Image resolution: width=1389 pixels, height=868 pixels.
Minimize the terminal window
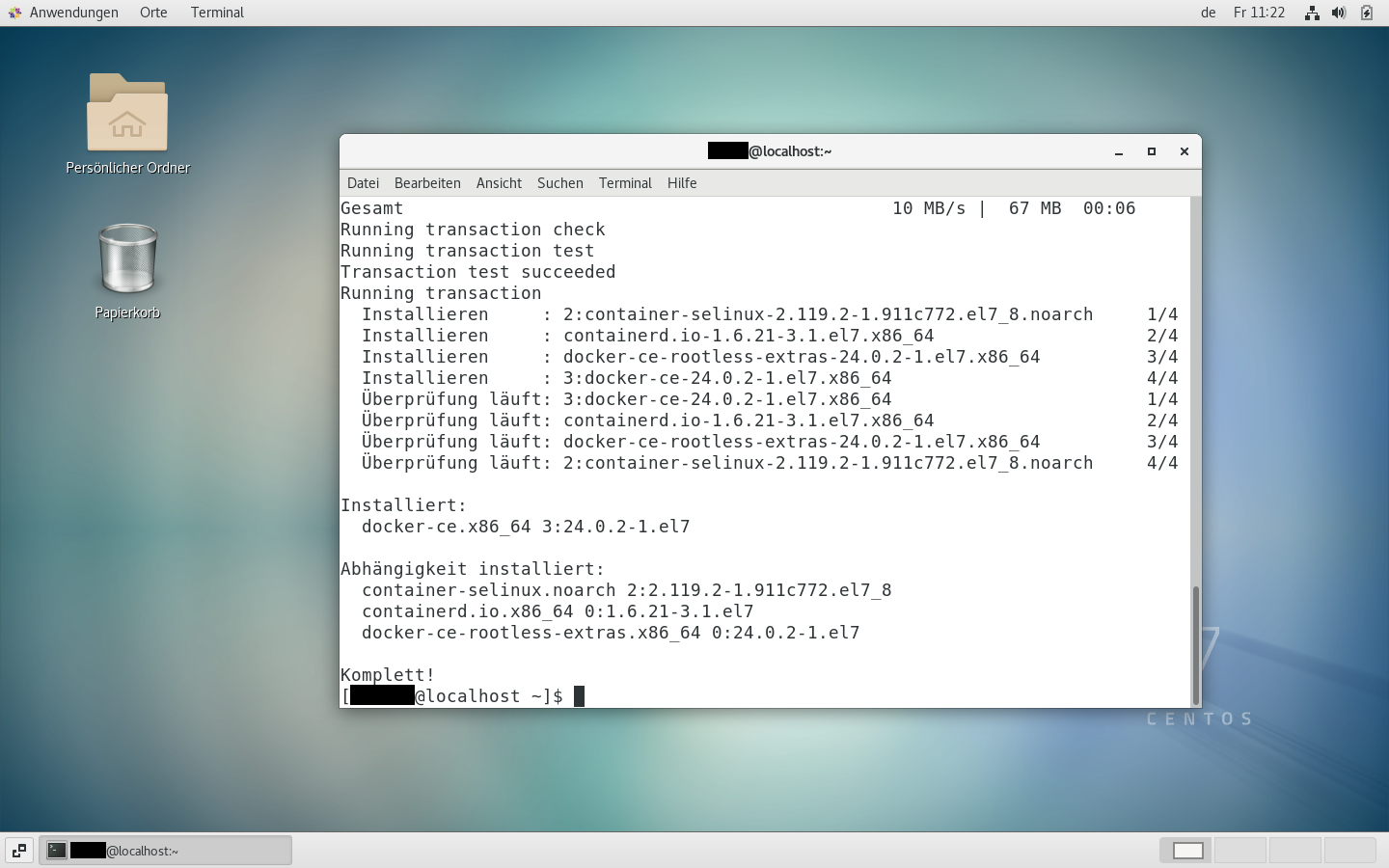[1119, 151]
